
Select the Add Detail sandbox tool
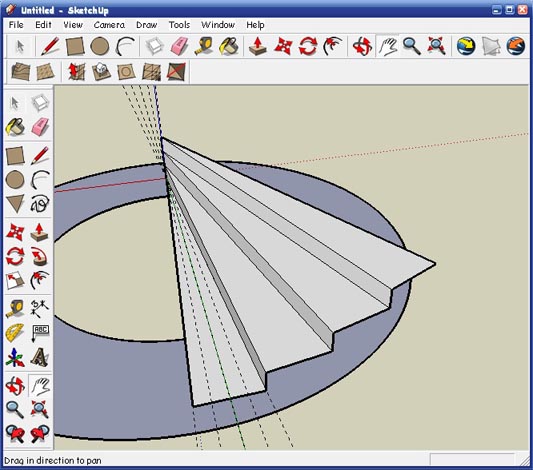pos(151,71)
